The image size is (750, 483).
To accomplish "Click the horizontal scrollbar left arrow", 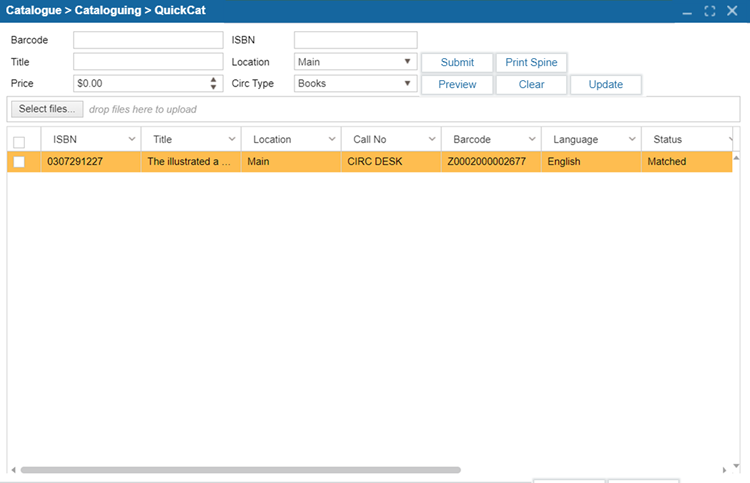I will [x=13, y=470].
